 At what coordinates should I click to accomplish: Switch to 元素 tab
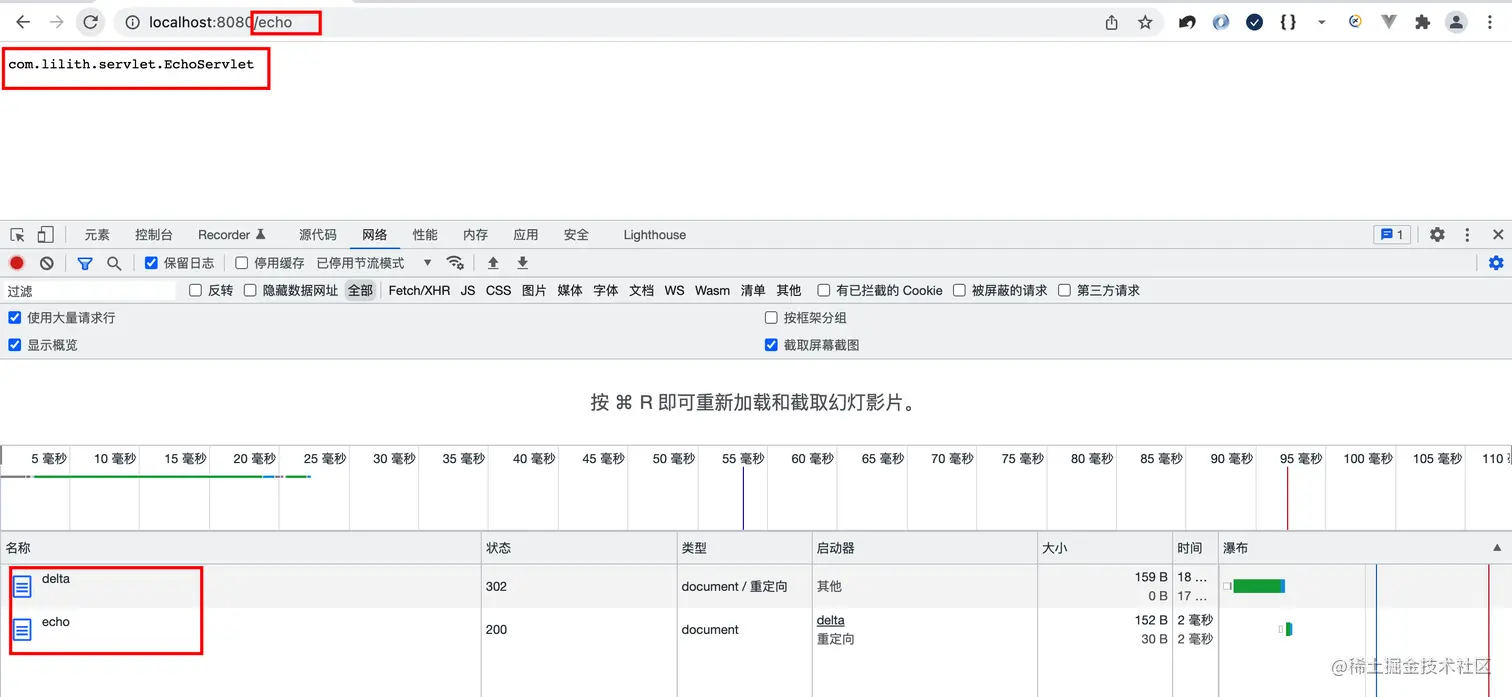(x=97, y=235)
